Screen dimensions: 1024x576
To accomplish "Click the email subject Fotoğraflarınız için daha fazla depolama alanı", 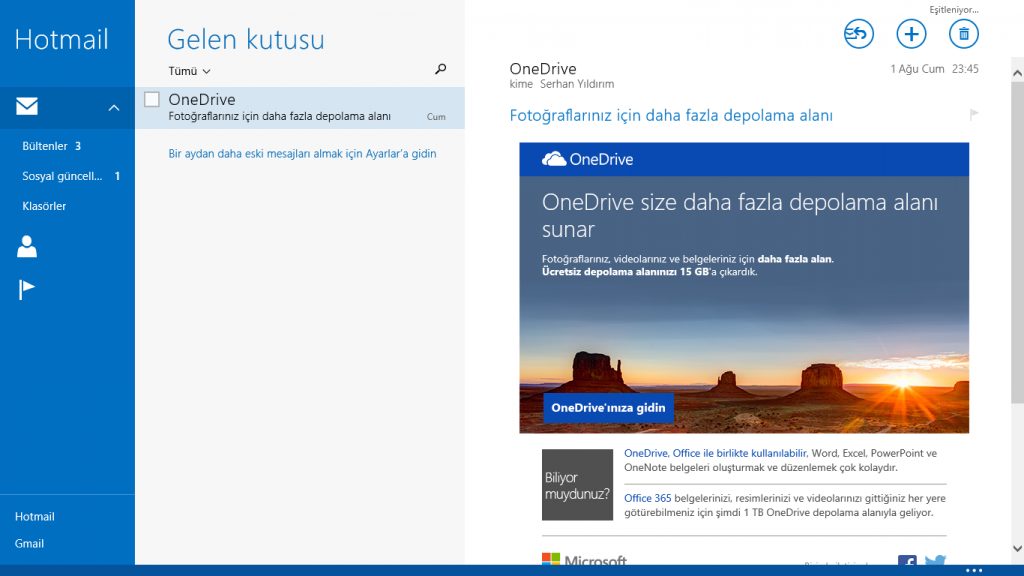I will [671, 116].
